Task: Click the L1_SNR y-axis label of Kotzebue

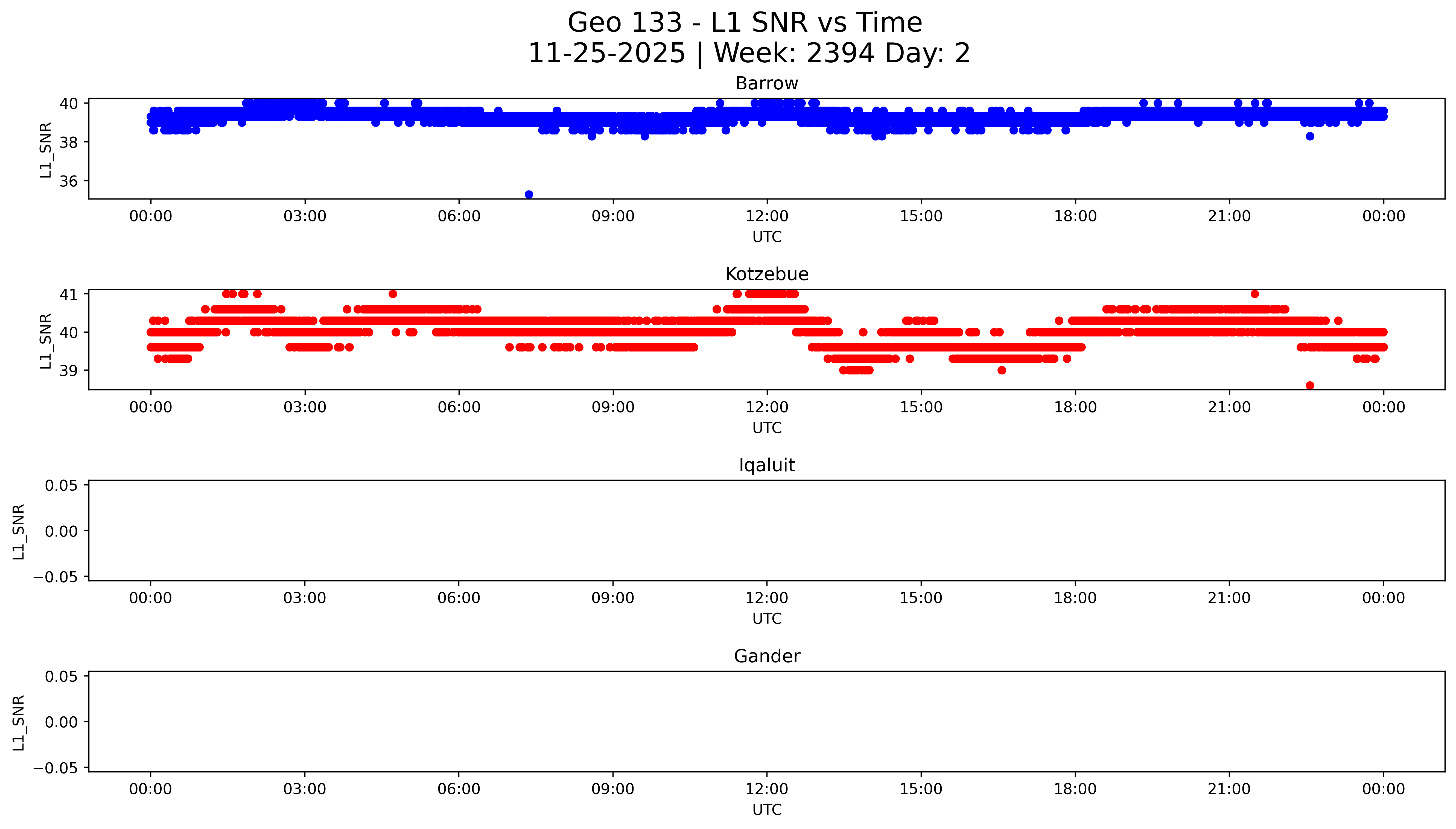Action: coord(46,341)
